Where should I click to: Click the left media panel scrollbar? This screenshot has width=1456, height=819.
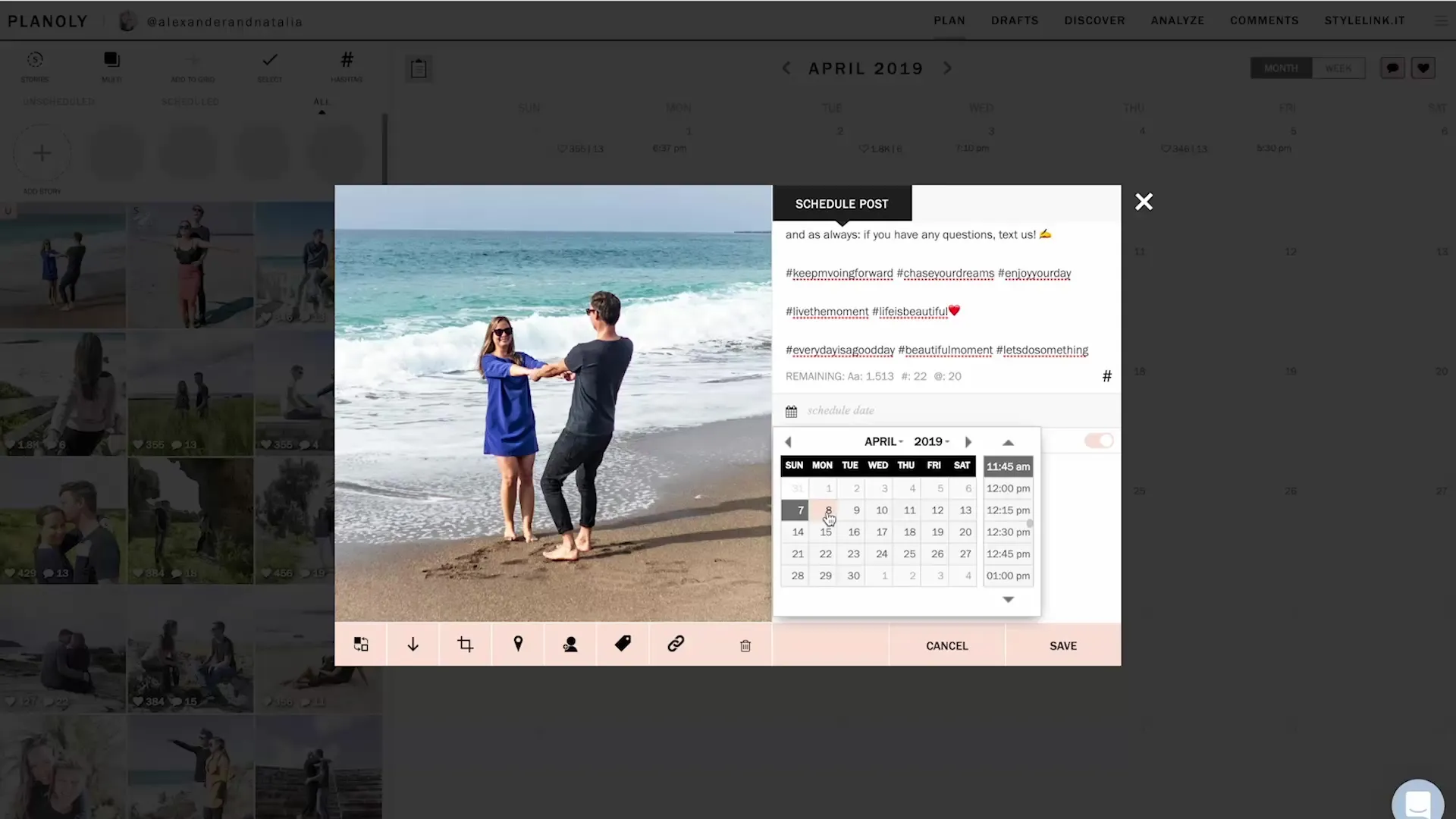coord(384,150)
